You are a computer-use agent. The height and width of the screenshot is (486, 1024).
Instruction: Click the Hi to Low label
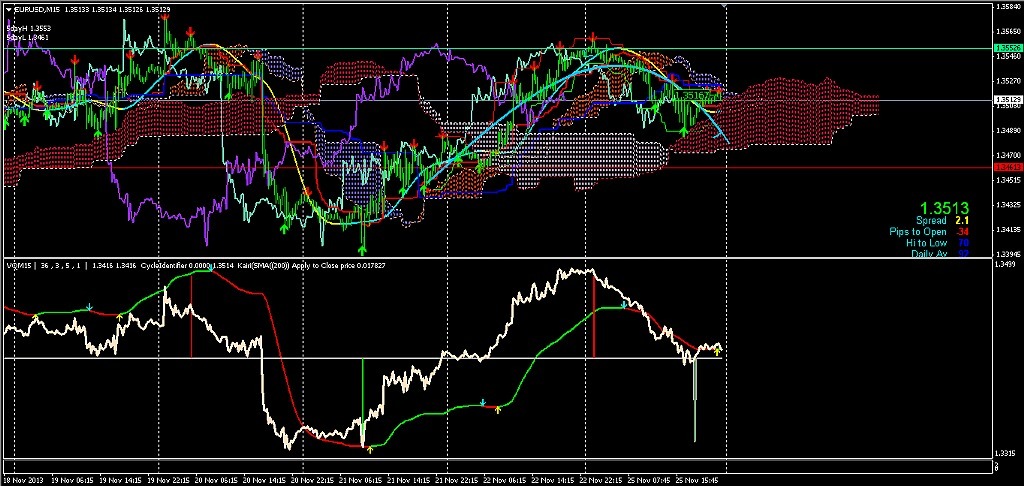tap(925, 242)
